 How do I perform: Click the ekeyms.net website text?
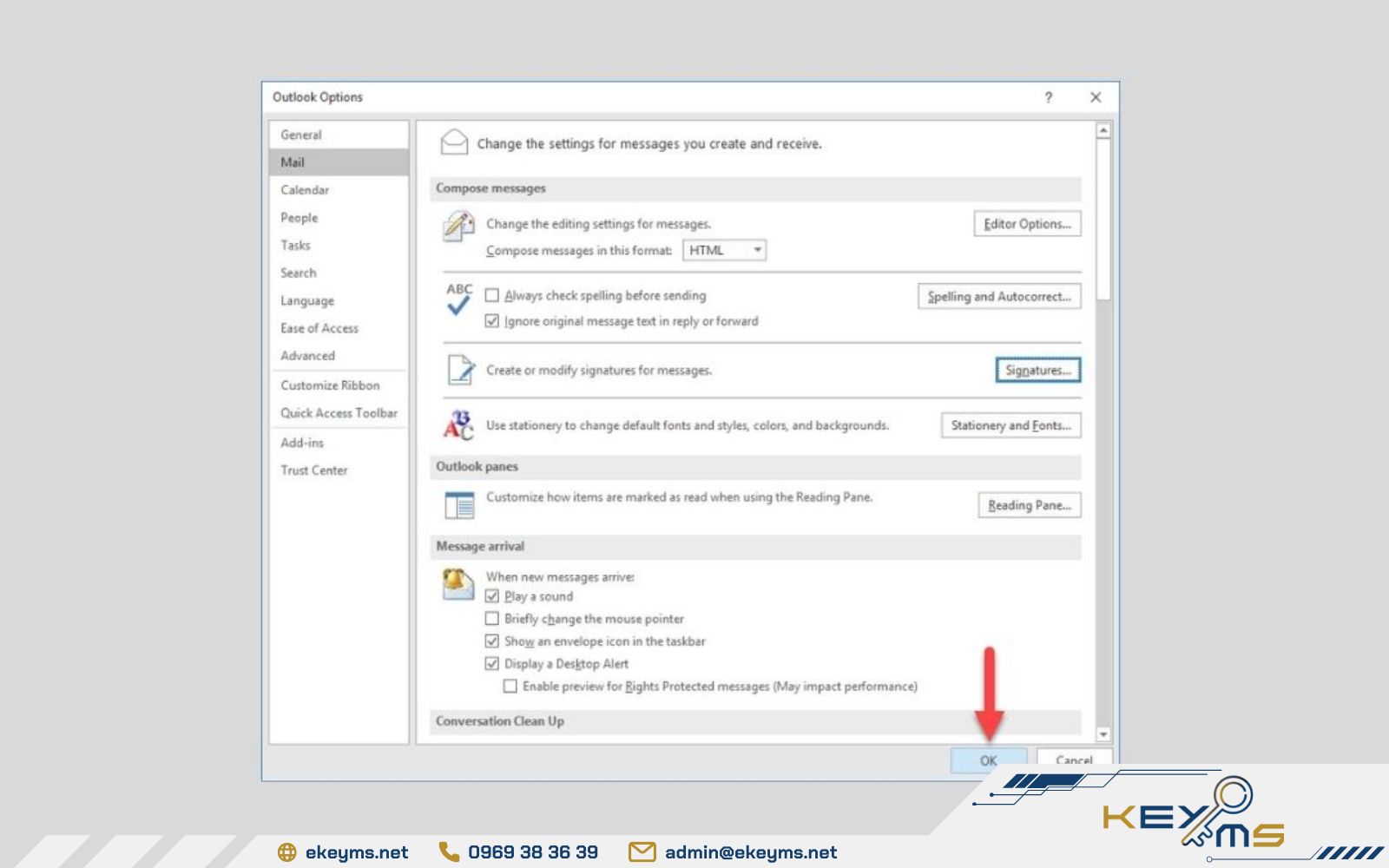[x=357, y=852]
